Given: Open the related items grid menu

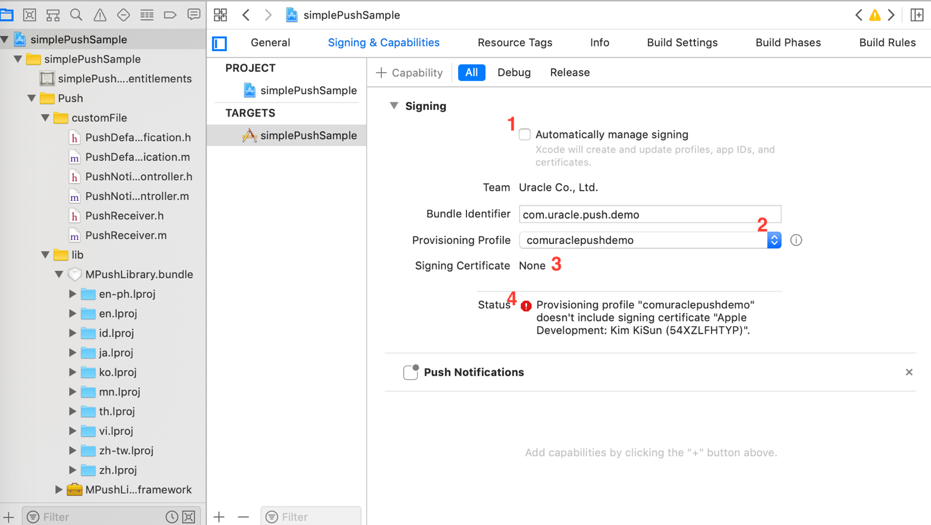Looking at the screenshot, I should (220, 15).
